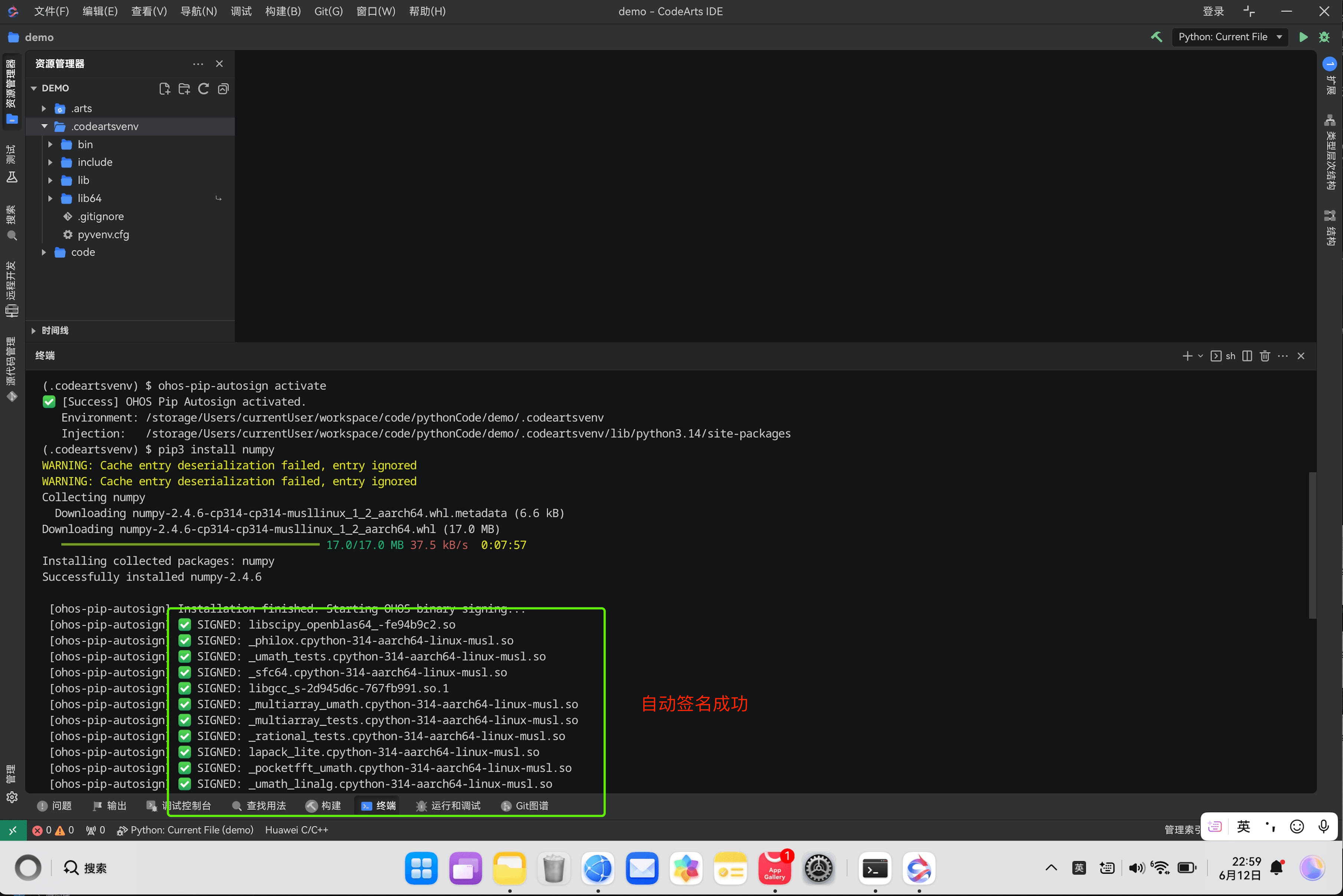
Task: Split the terminal pane
Action: tap(1247, 356)
